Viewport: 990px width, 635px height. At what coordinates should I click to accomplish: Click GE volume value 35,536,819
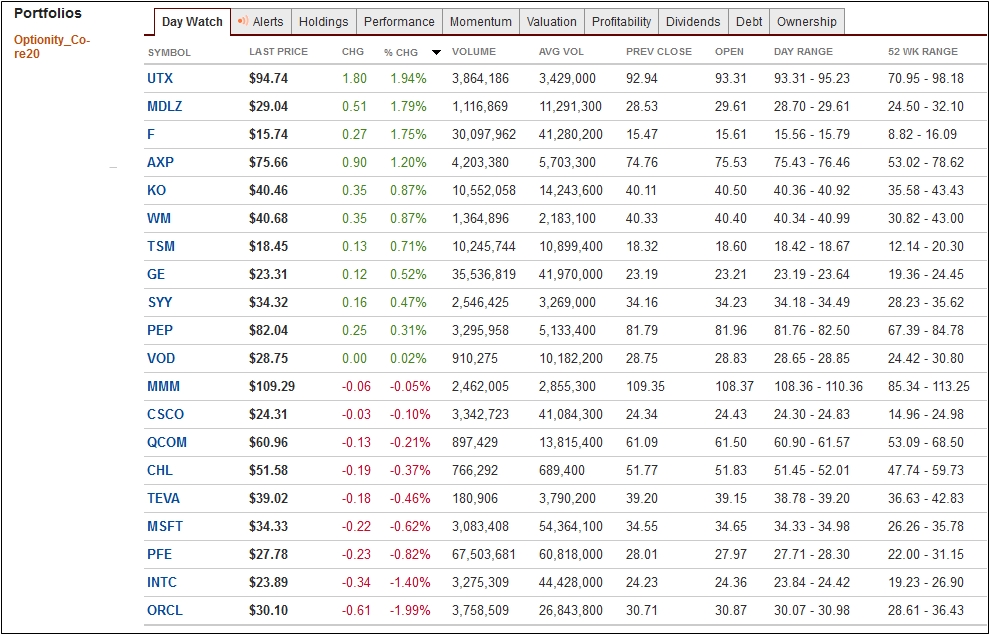(484, 275)
